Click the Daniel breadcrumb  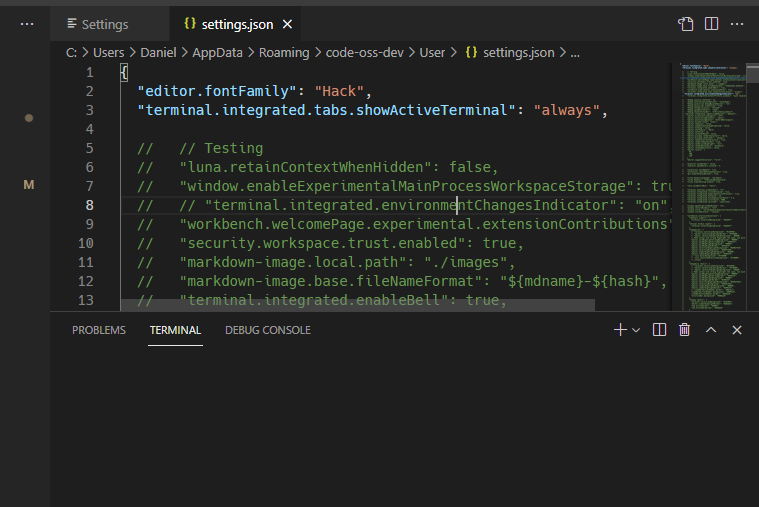tap(158, 52)
